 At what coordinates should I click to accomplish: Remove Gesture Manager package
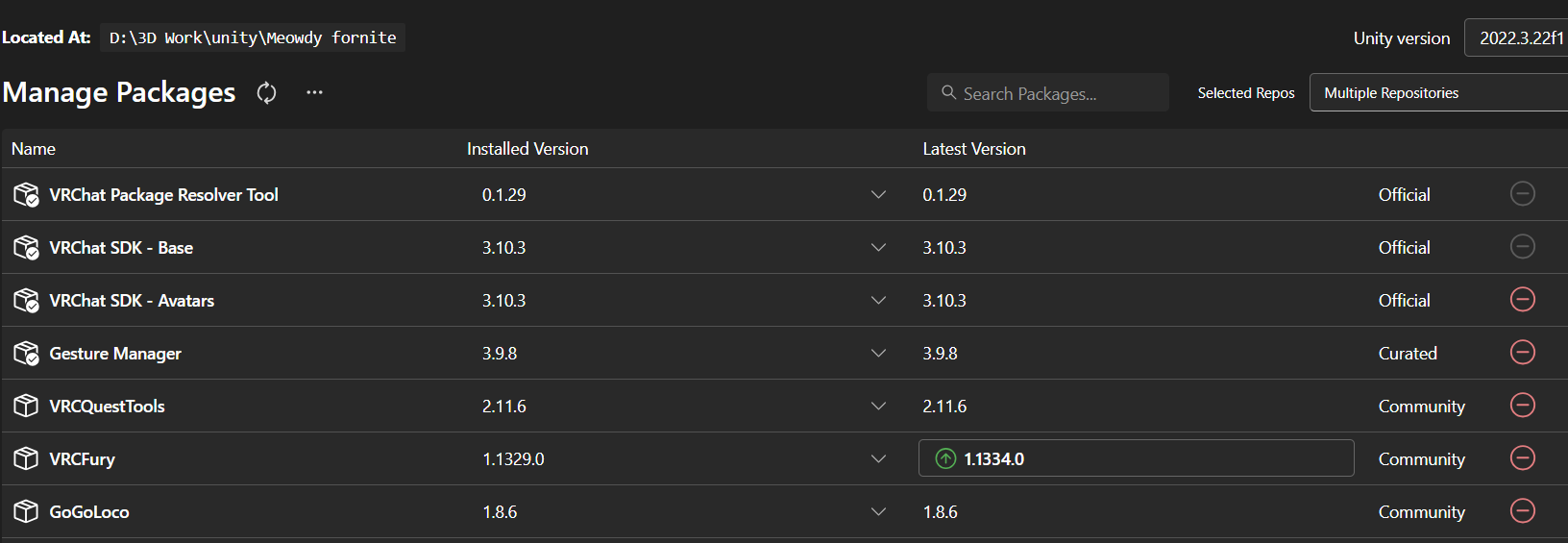[x=1523, y=352]
